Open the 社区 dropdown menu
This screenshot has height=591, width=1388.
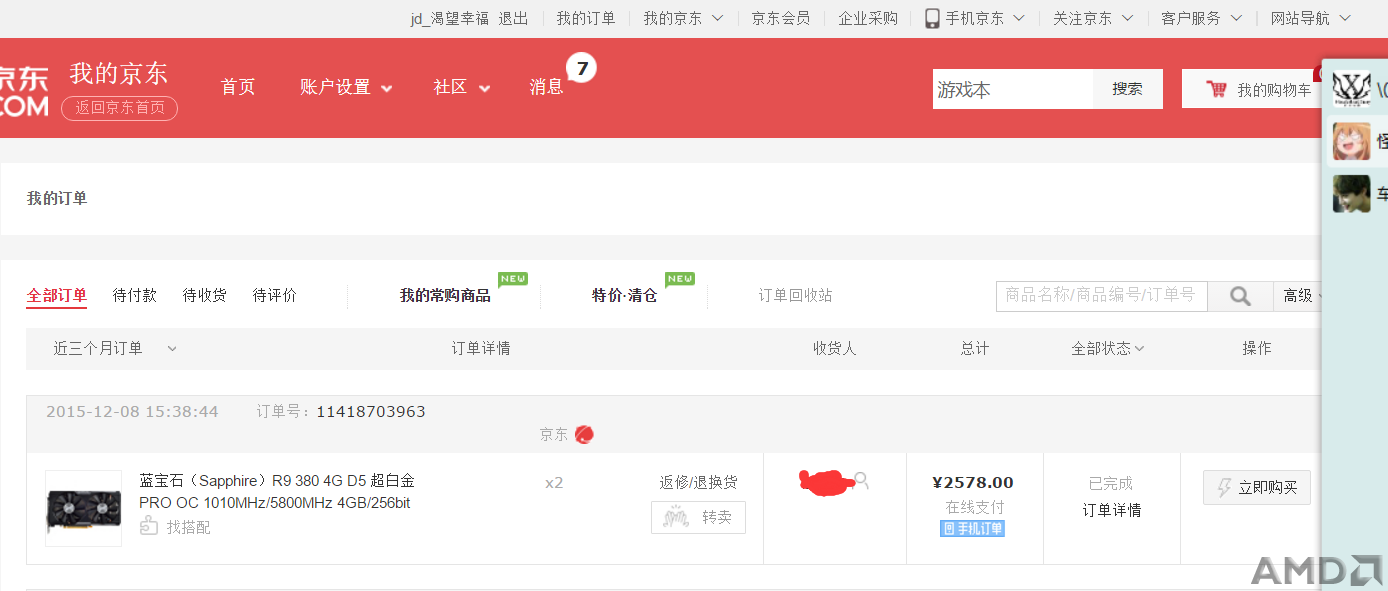pyautogui.click(x=462, y=87)
